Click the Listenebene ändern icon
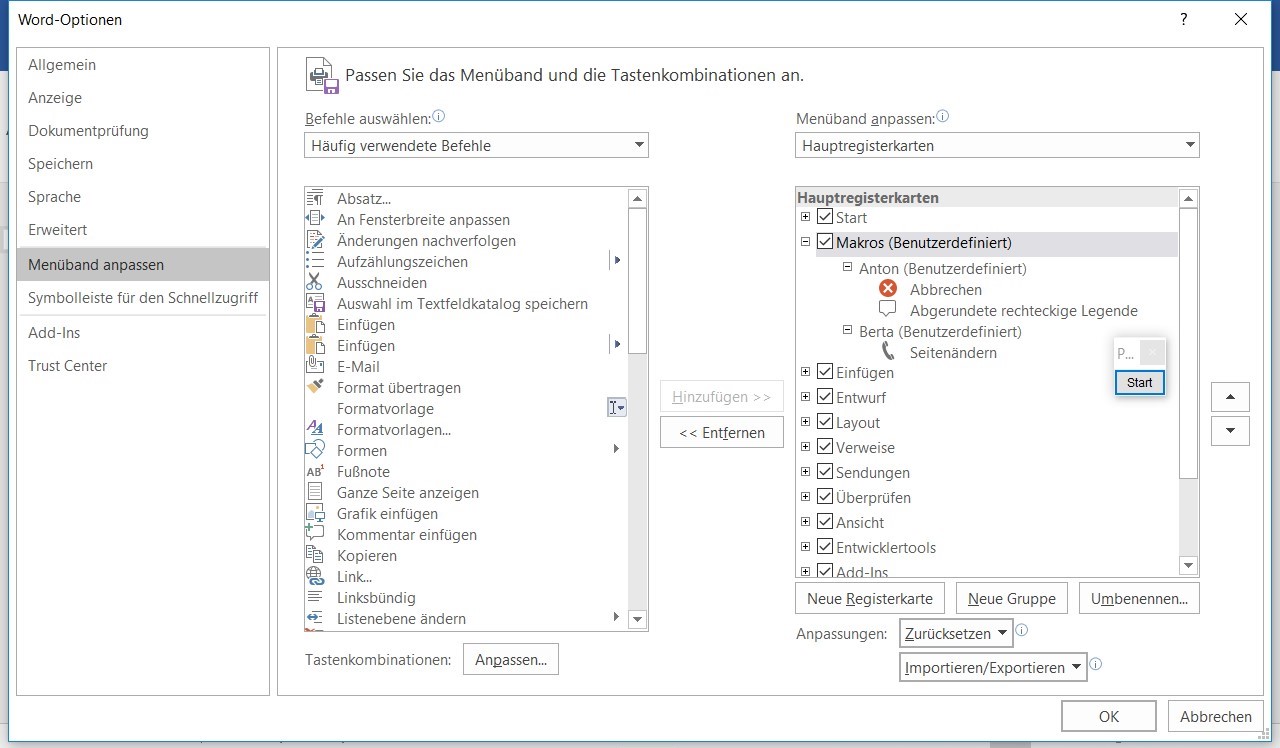The height and width of the screenshot is (748, 1280). pos(315,618)
